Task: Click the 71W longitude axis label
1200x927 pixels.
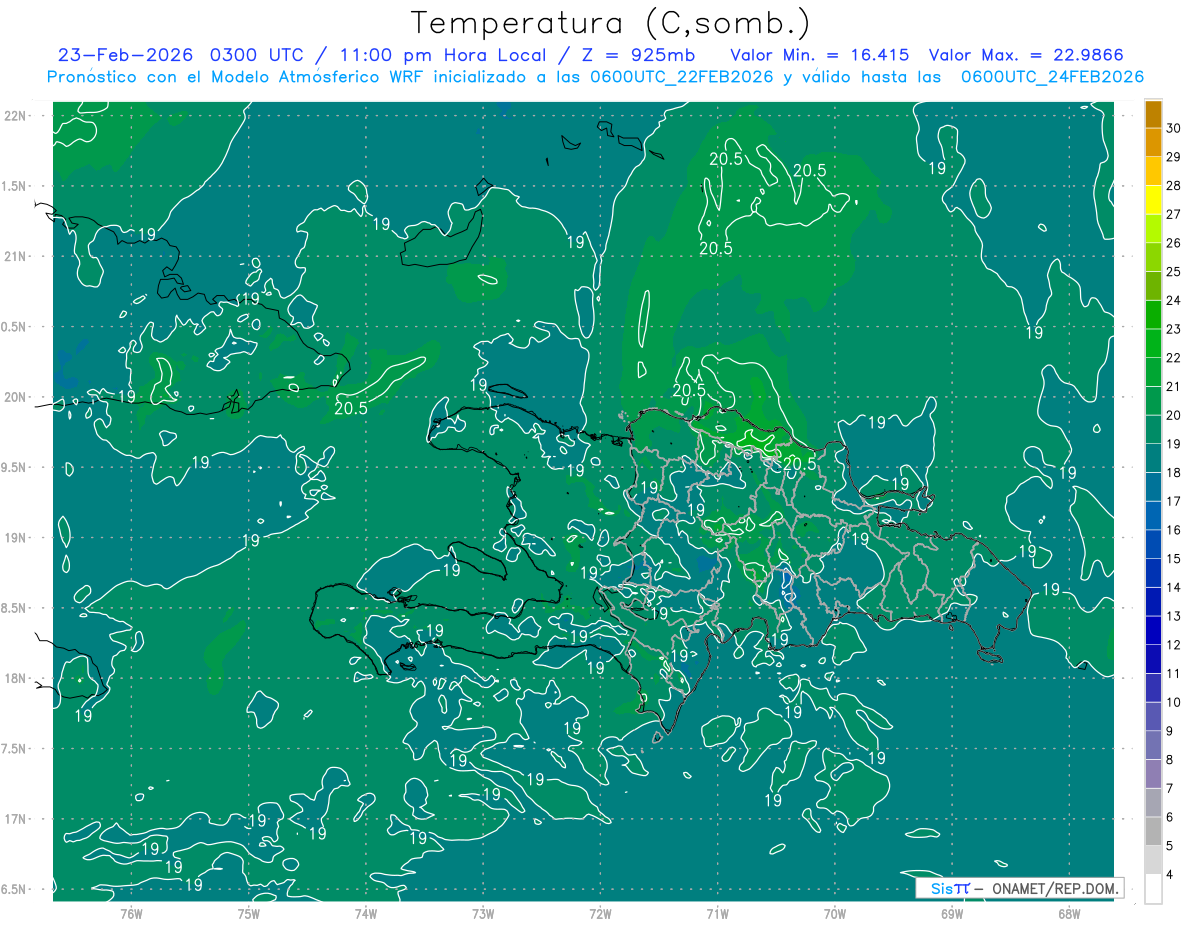Action: pyautogui.click(x=717, y=914)
